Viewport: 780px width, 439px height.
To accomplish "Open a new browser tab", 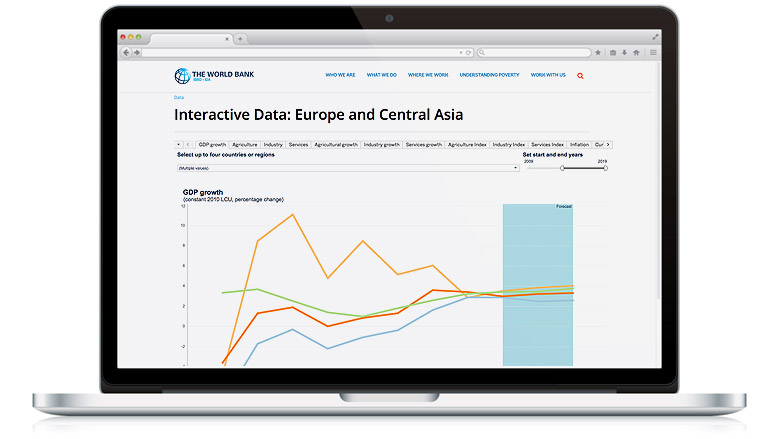I will (240, 38).
